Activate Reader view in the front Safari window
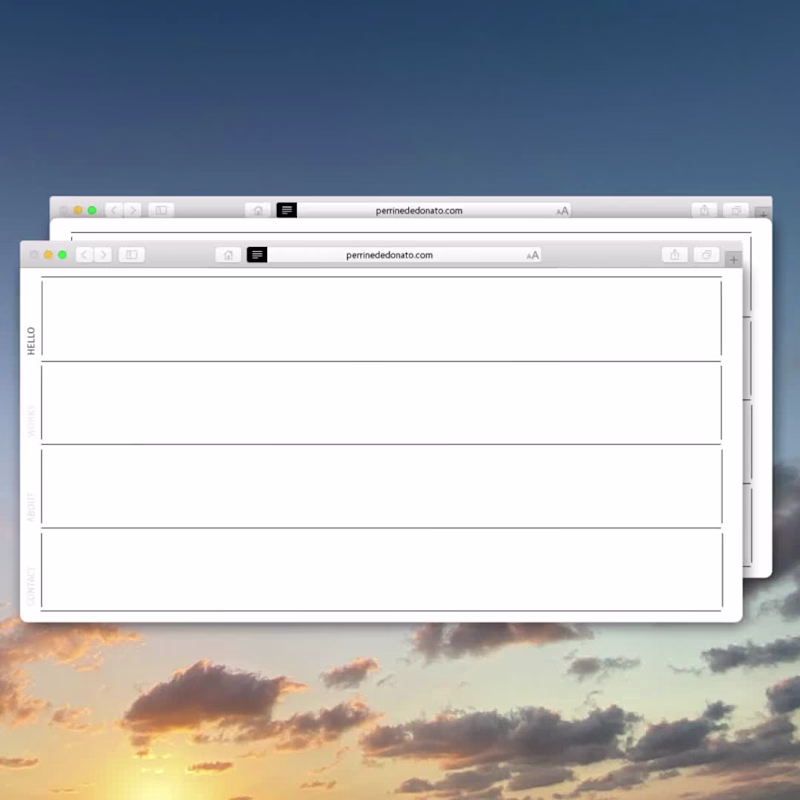The image size is (800, 800). [257, 255]
